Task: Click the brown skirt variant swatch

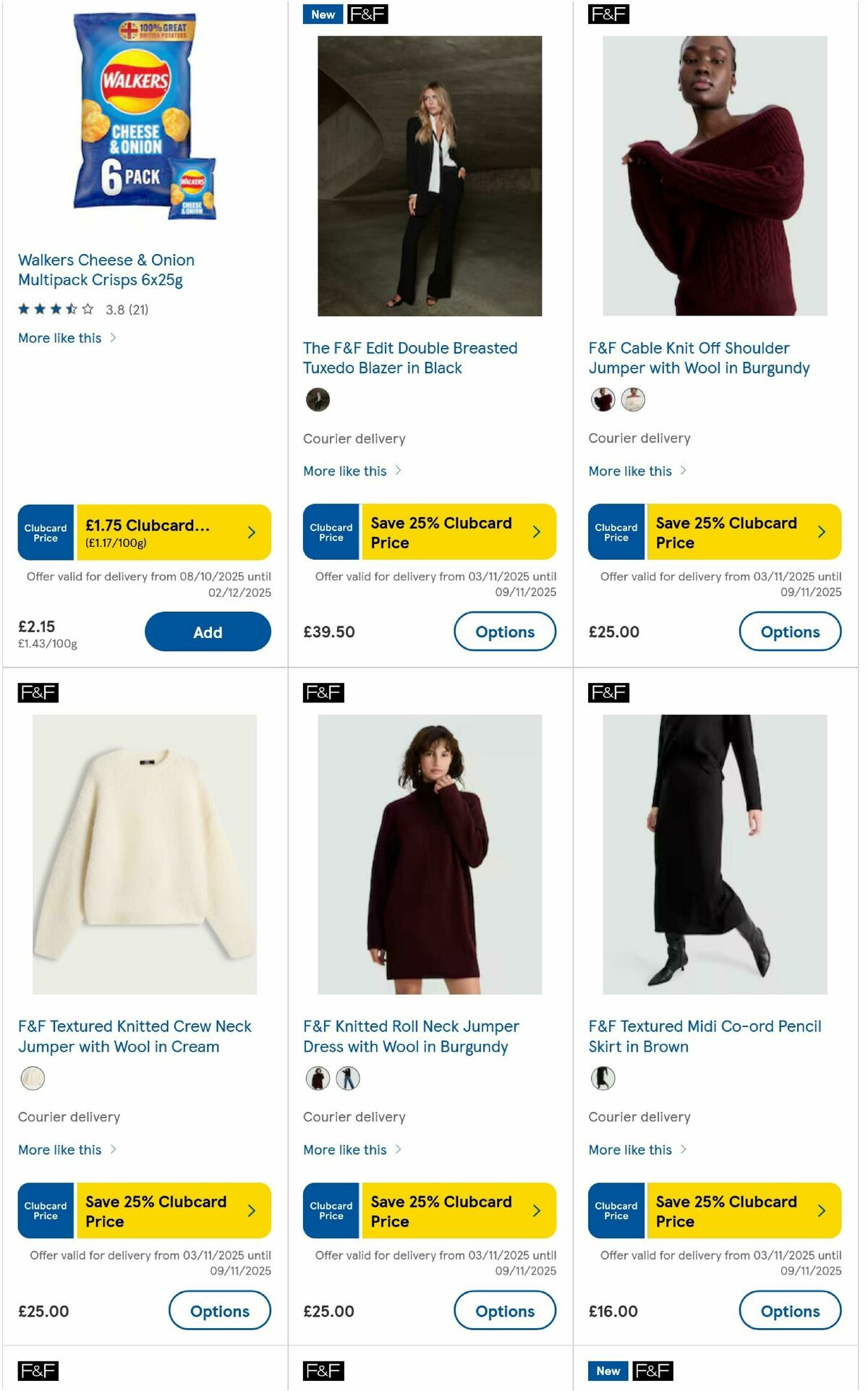Action: pyautogui.click(x=604, y=1077)
